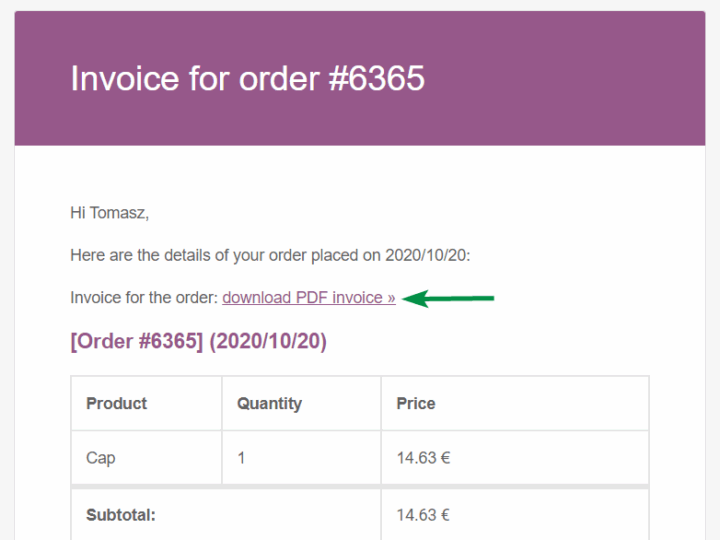The width and height of the screenshot is (720, 540).
Task: Select the Product column header
Action: [x=116, y=403]
